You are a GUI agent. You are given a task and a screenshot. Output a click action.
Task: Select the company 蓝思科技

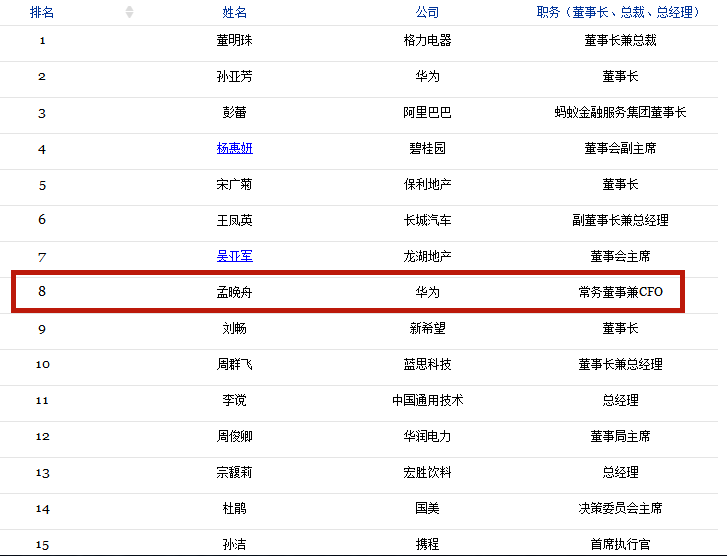[427, 364]
